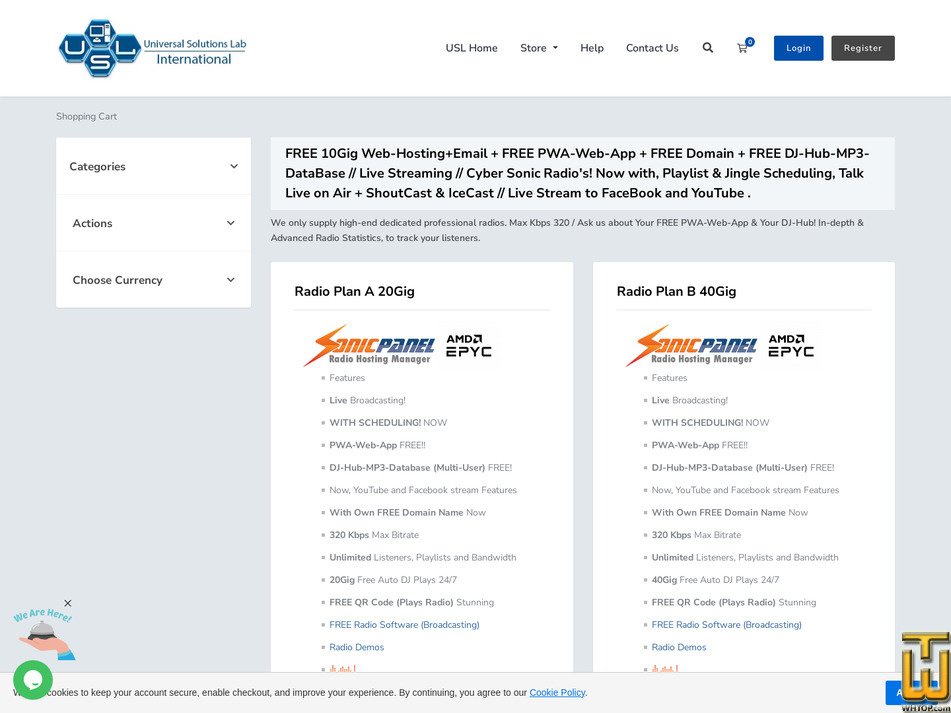Click the 'Radio Plan A 20Gig' title

pyautogui.click(x=354, y=291)
